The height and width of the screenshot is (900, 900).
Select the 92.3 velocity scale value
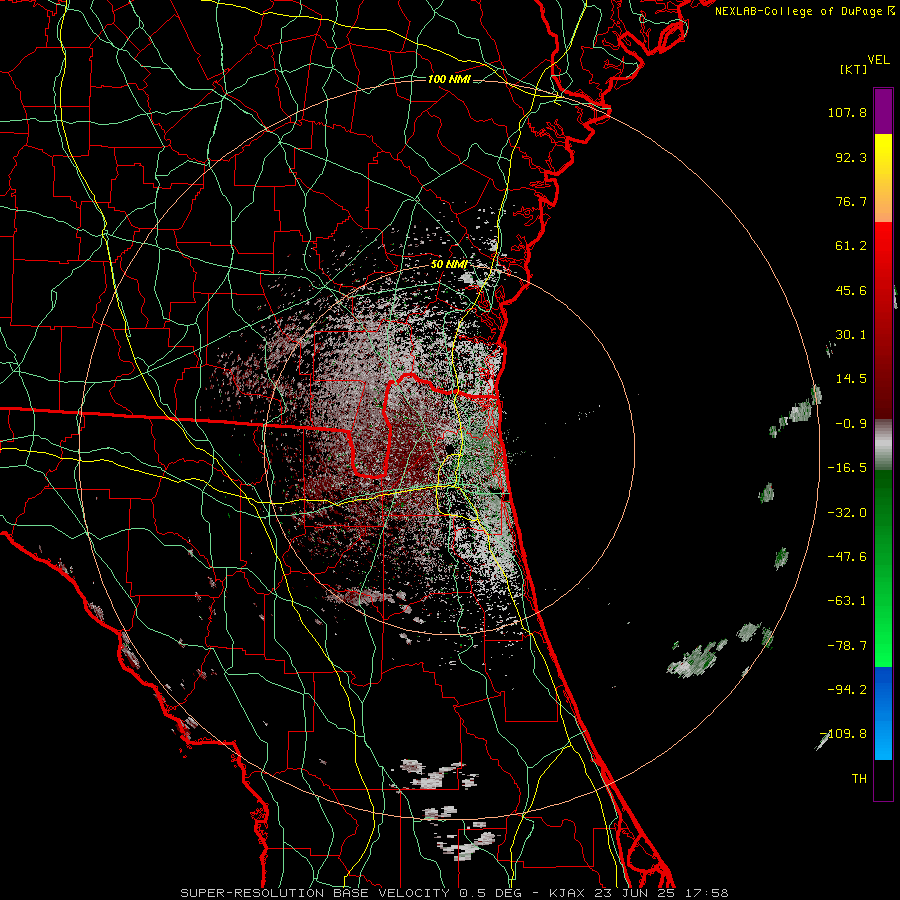[x=851, y=157]
